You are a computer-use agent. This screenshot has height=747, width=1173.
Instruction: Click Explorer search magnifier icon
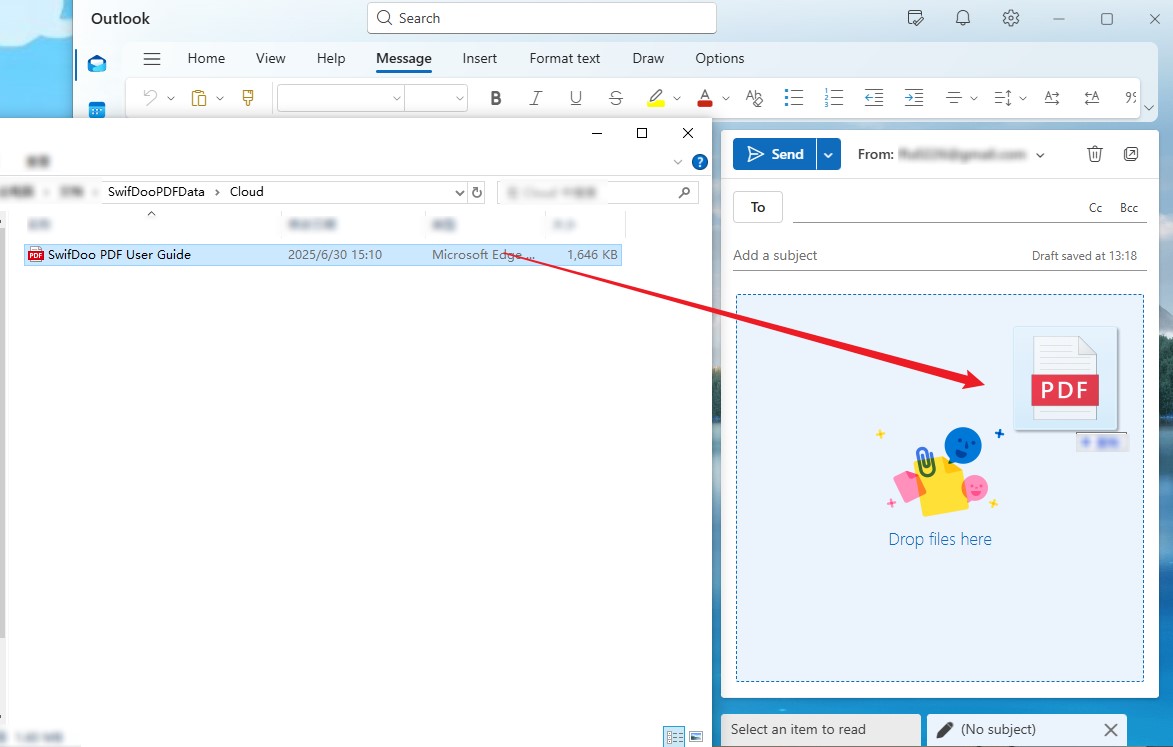[684, 193]
